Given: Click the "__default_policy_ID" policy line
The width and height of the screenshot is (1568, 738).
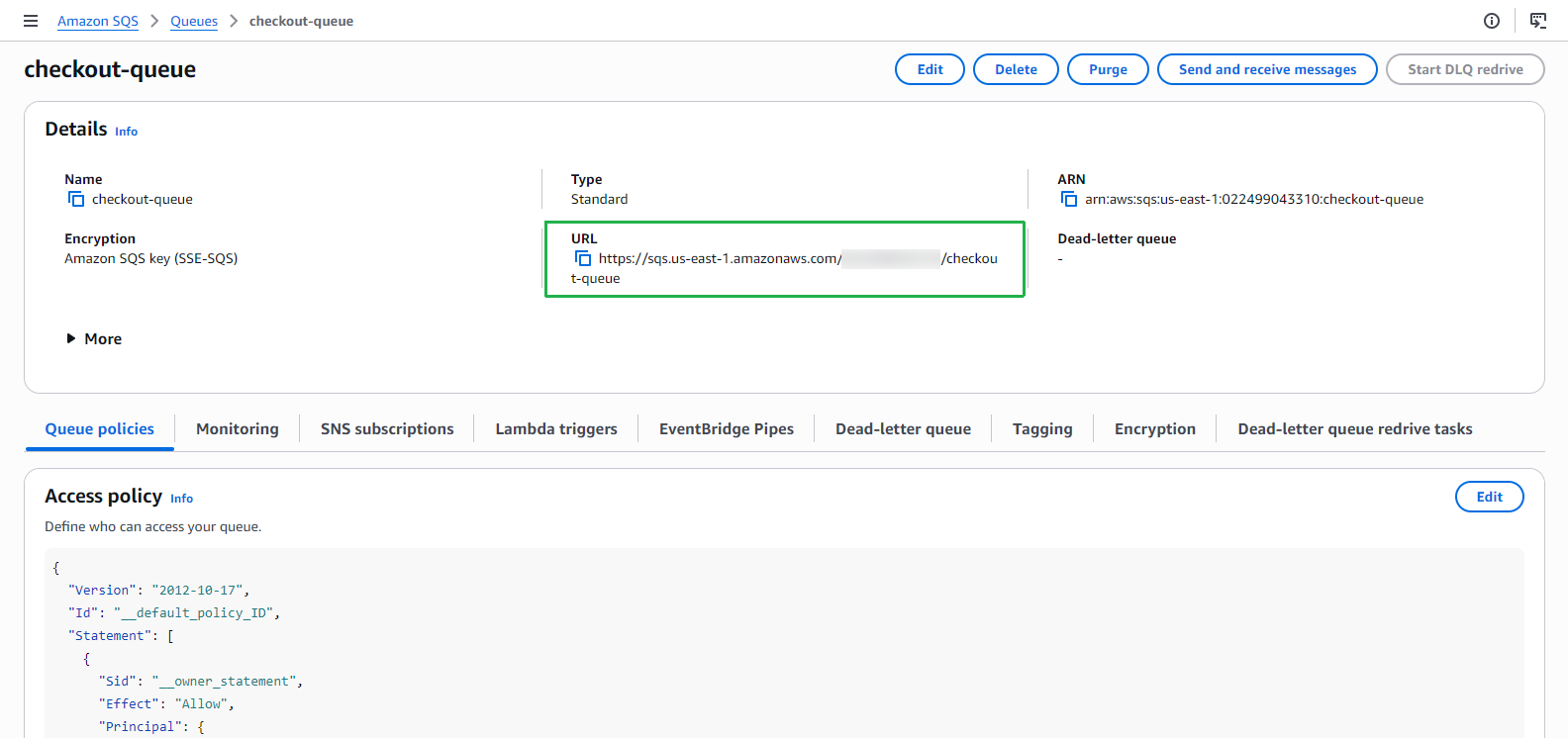Looking at the screenshot, I should pos(174,613).
